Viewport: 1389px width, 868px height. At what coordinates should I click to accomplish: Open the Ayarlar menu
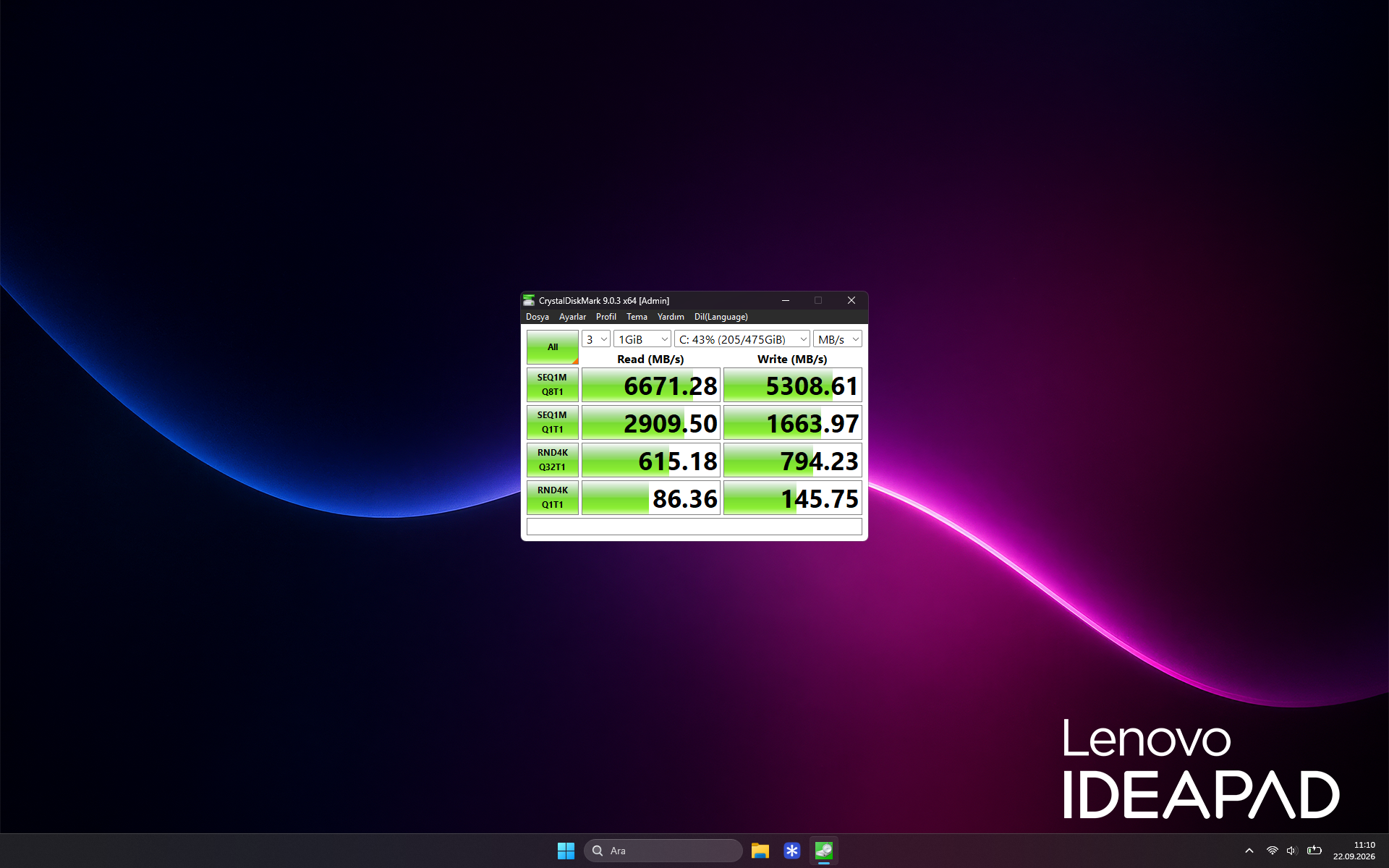[x=572, y=317]
